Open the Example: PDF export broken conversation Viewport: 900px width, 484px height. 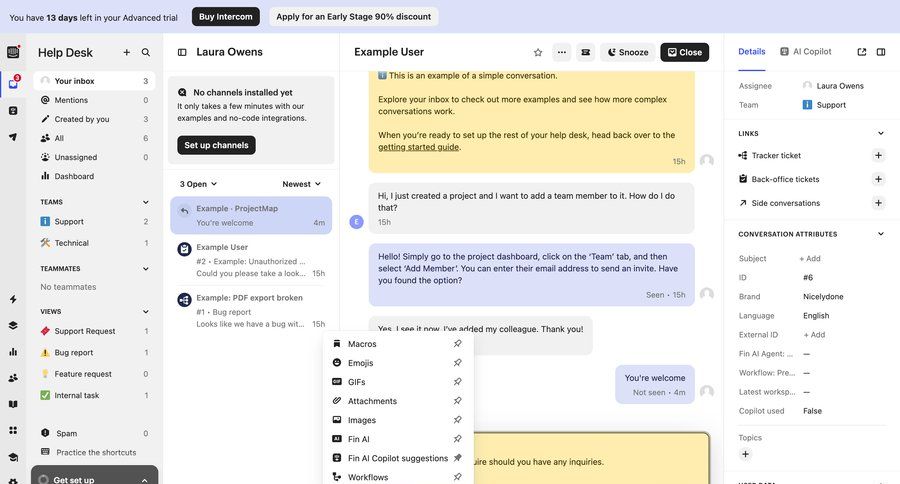[x=251, y=311]
